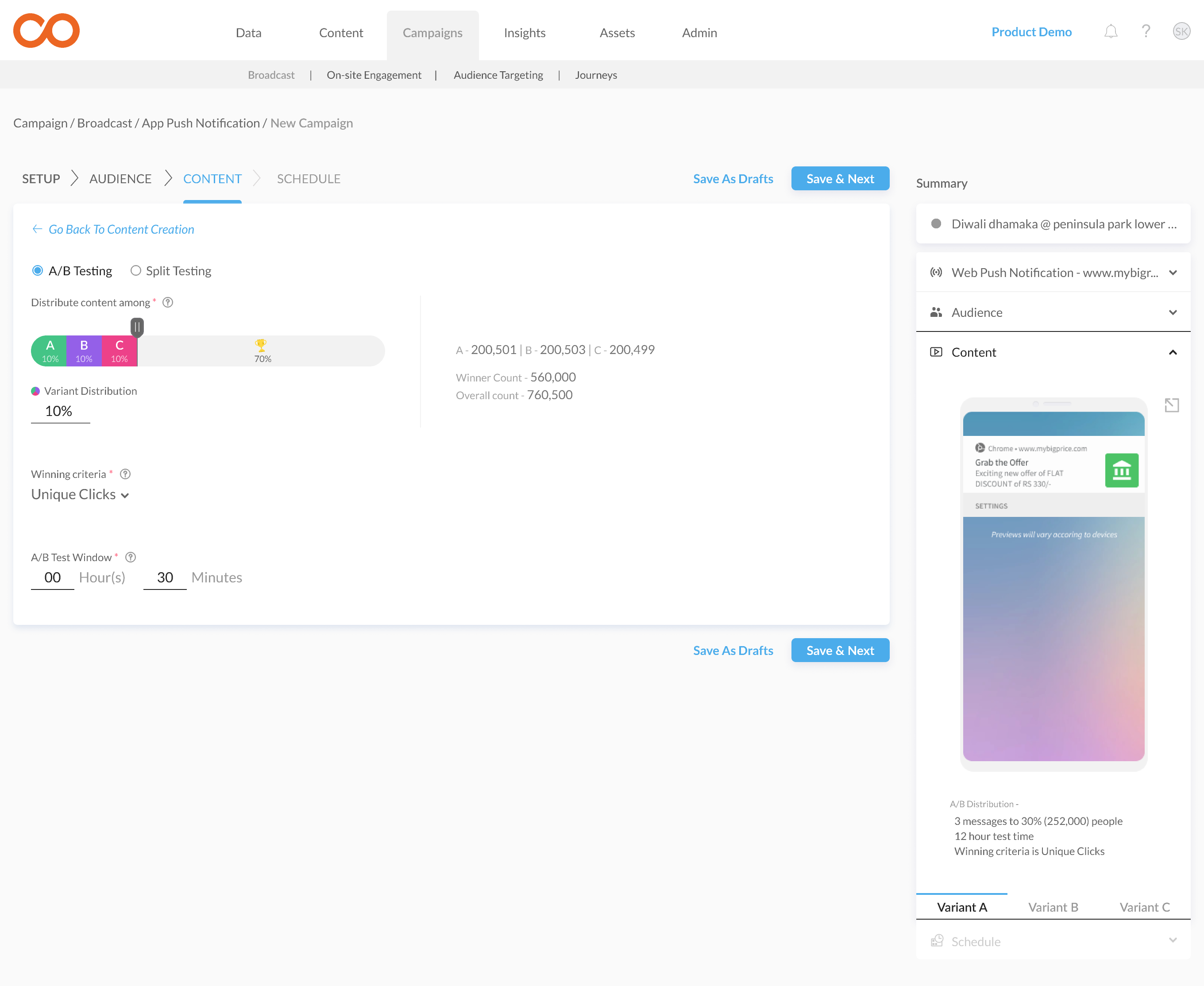Click help icon beside Distribute content among

click(x=168, y=302)
